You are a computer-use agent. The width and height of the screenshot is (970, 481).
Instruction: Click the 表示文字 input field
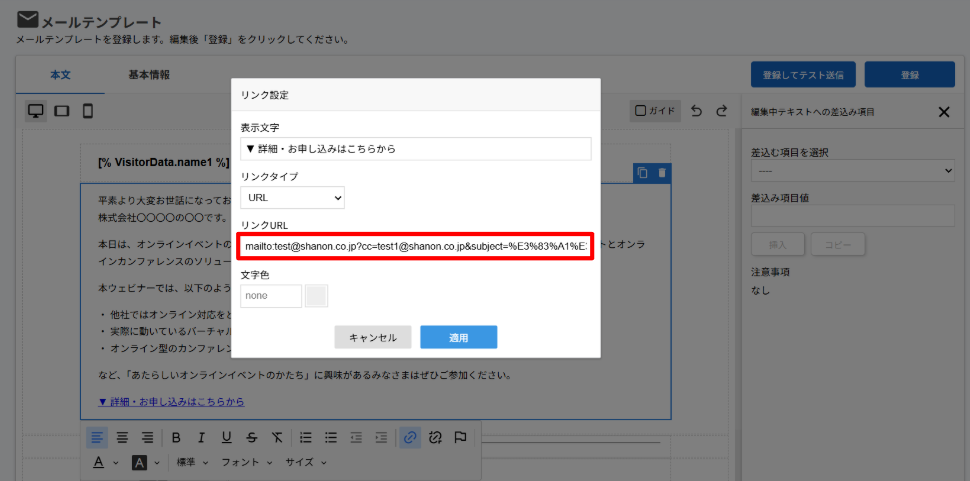pyautogui.click(x=416, y=149)
